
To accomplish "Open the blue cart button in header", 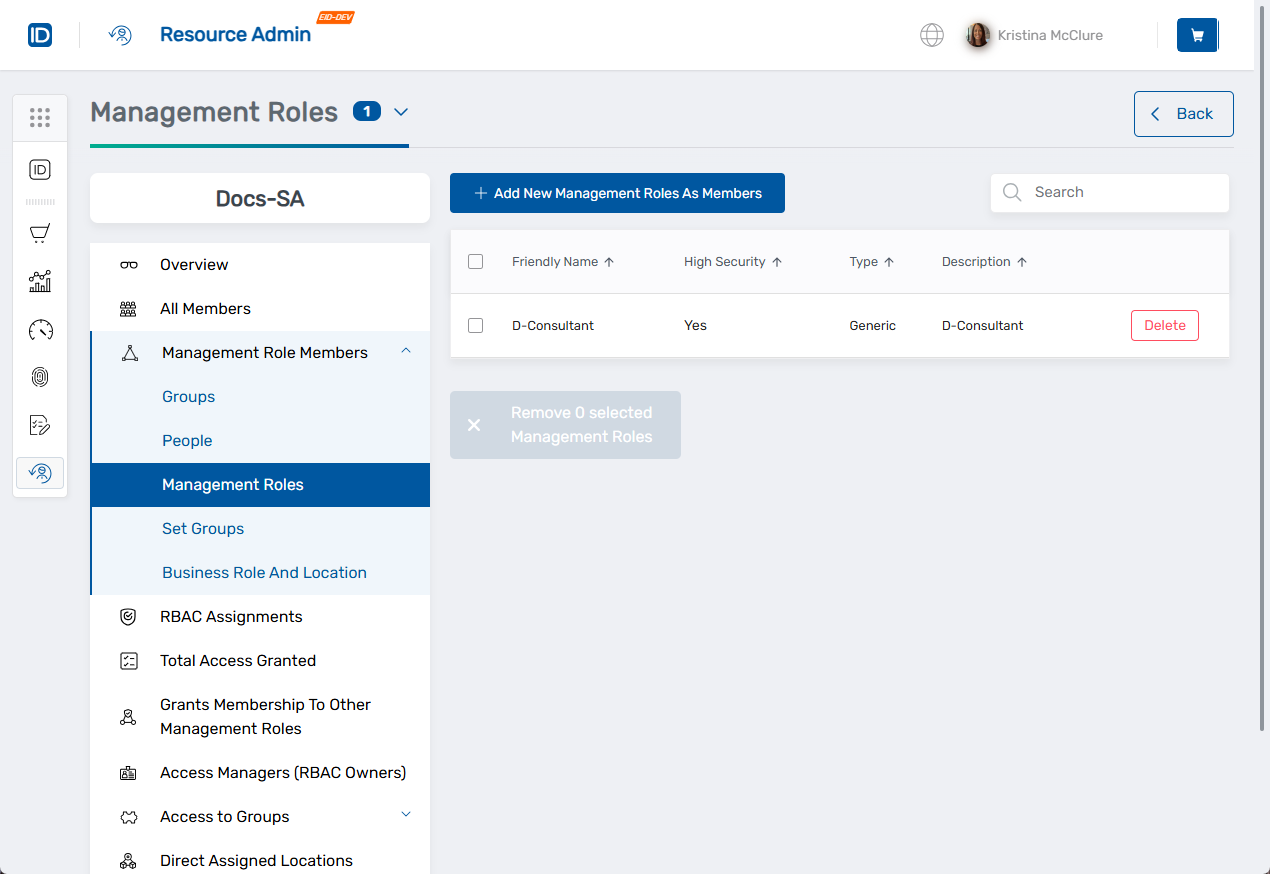I will (1197, 34).
